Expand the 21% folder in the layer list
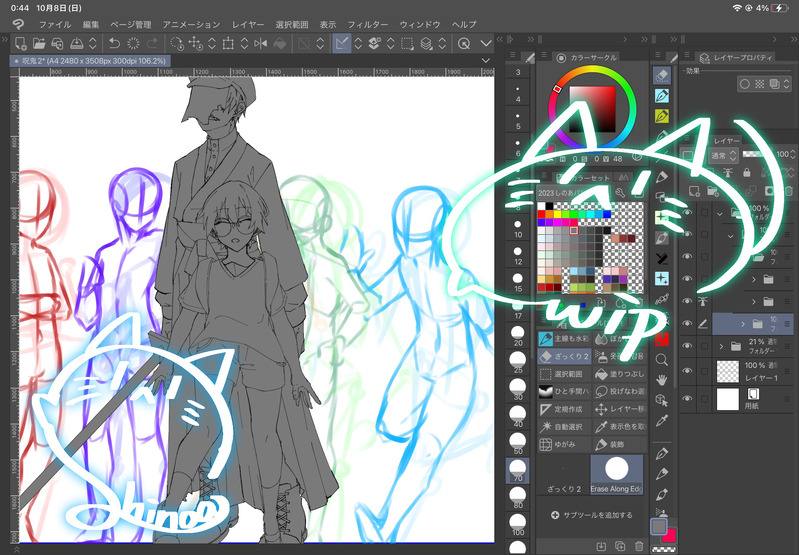This screenshot has height=555, width=799. click(721, 347)
